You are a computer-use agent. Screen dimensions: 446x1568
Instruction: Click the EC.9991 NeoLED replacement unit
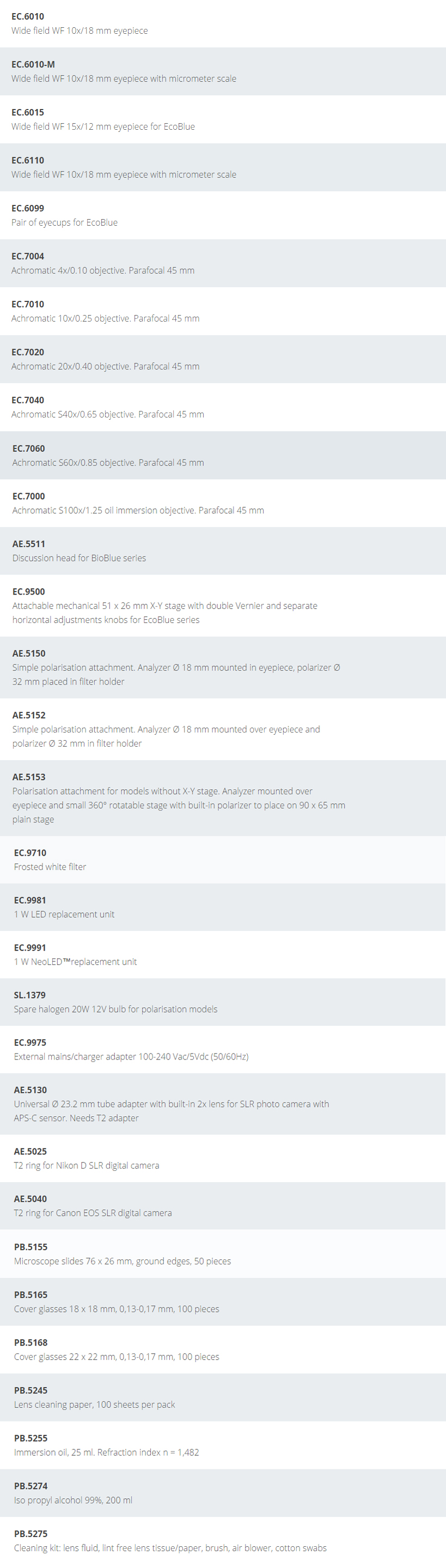click(x=223, y=954)
